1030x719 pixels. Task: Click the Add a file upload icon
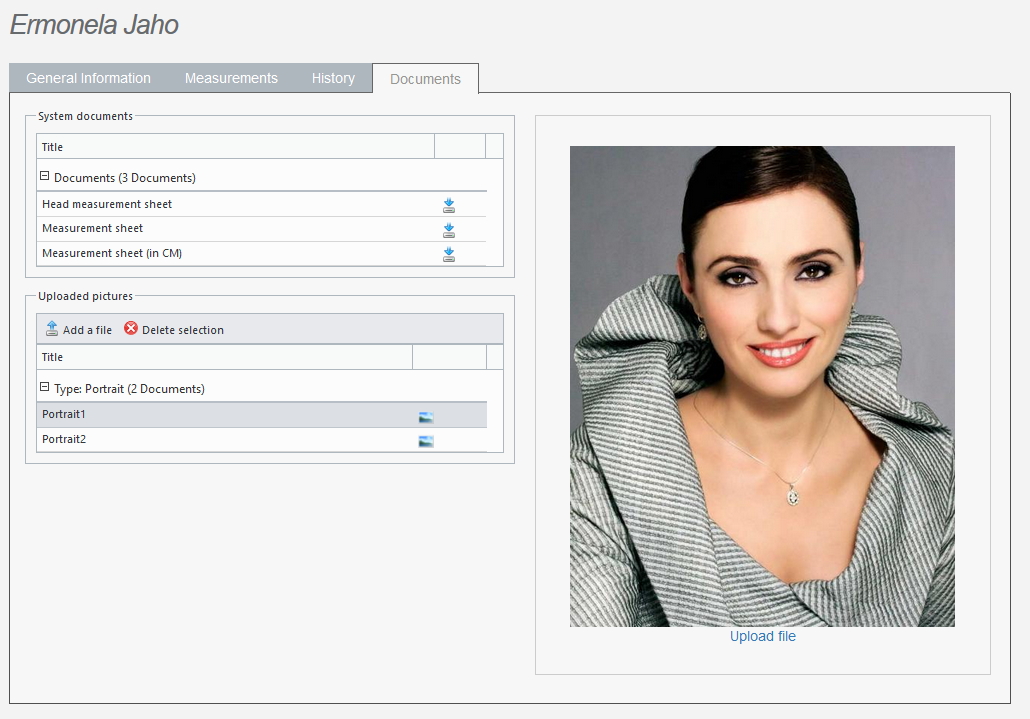click(x=52, y=328)
